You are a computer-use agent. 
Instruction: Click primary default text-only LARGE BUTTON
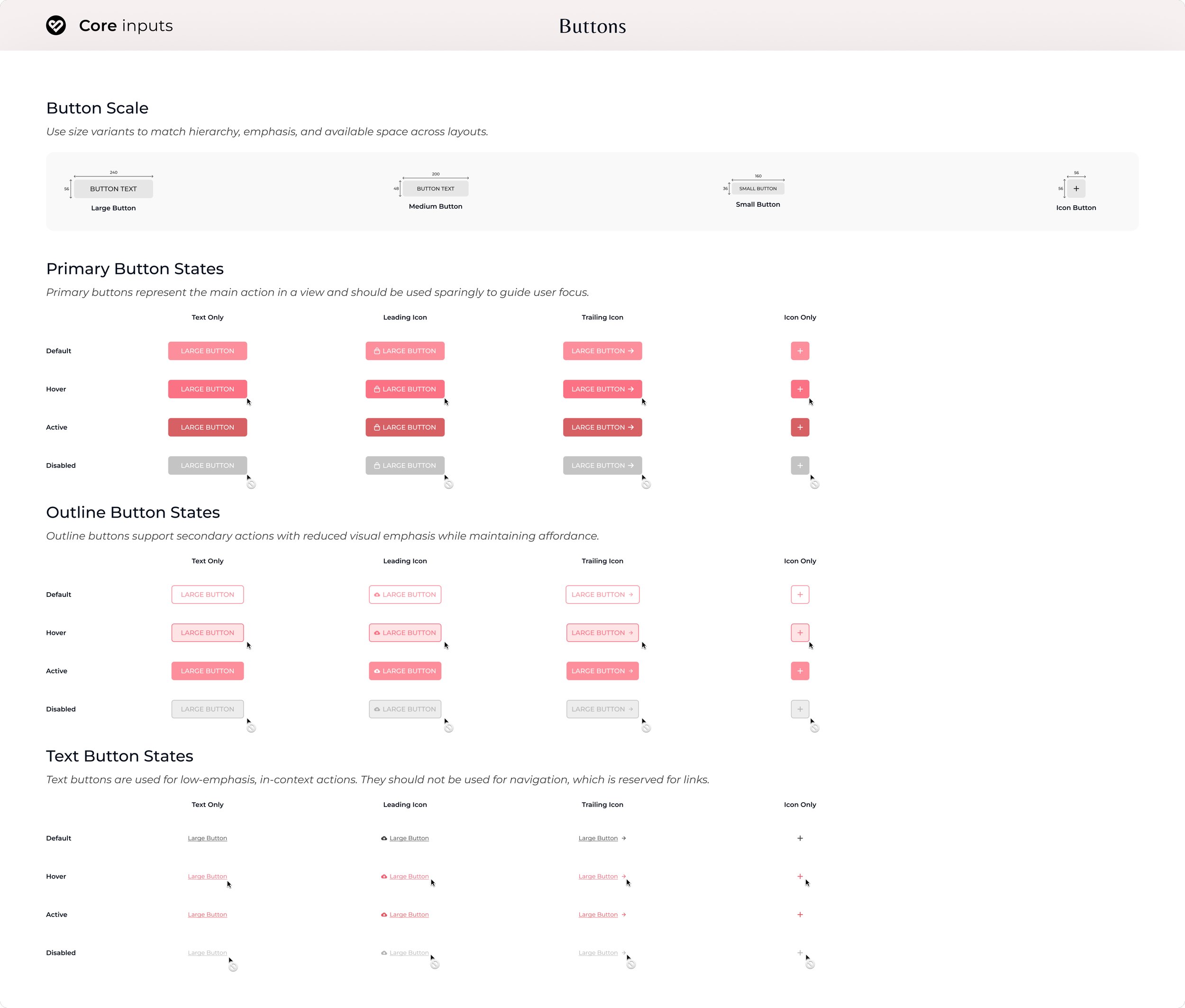click(208, 351)
